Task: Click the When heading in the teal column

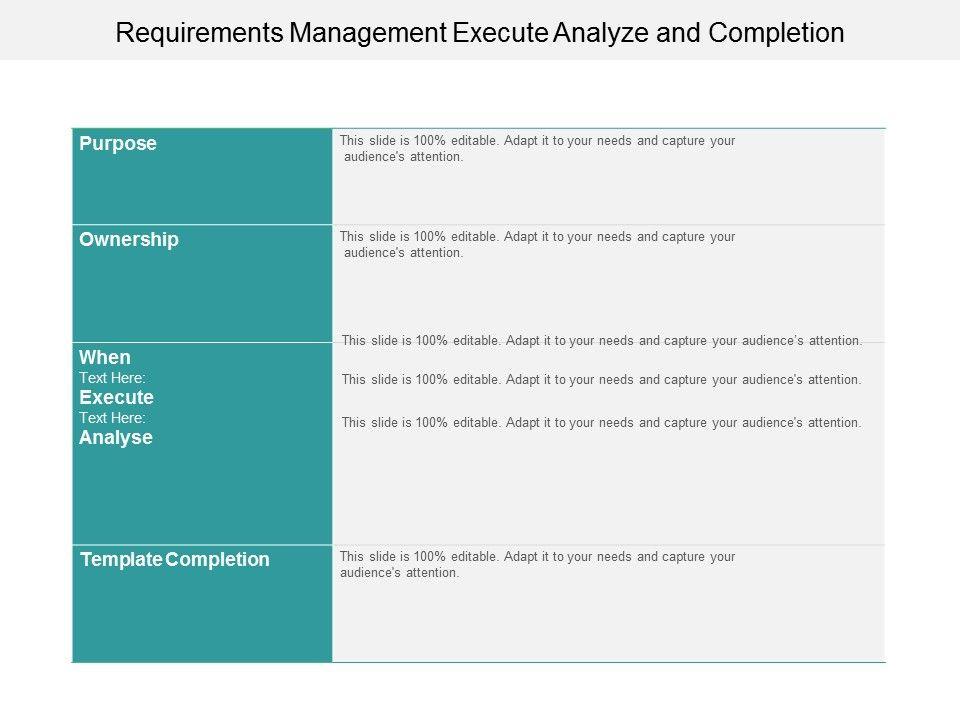Action: (105, 358)
